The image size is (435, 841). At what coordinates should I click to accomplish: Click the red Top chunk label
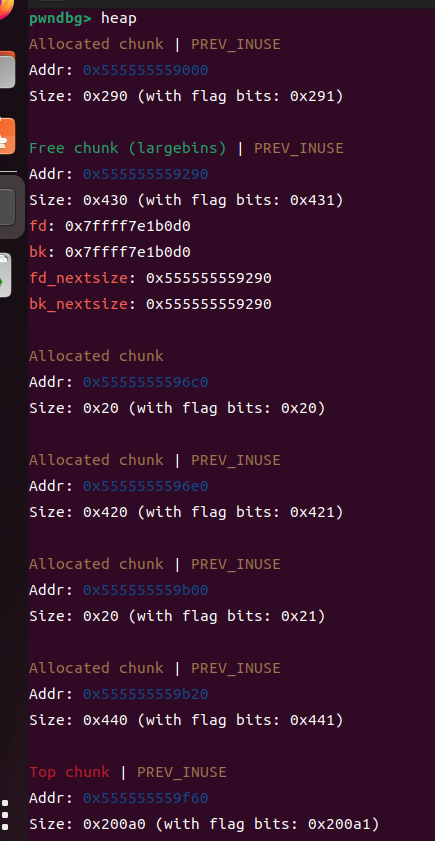tap(69, 772)
